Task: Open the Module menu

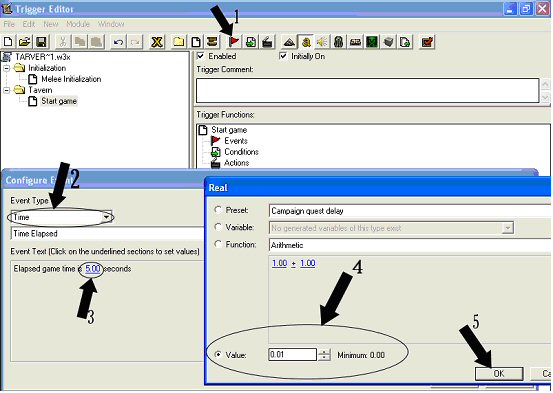Action: pos(78,24)
